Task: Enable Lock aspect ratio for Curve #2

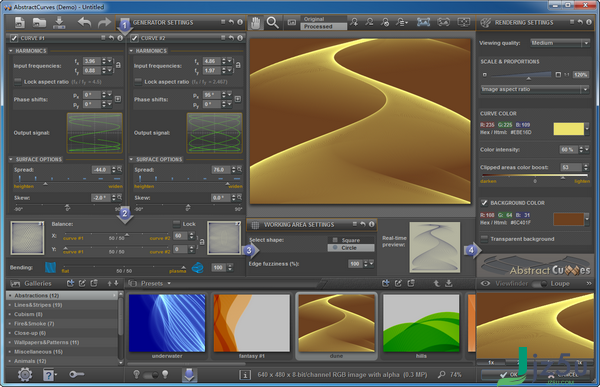Action: pyautogui.click(x=138, y=82)
